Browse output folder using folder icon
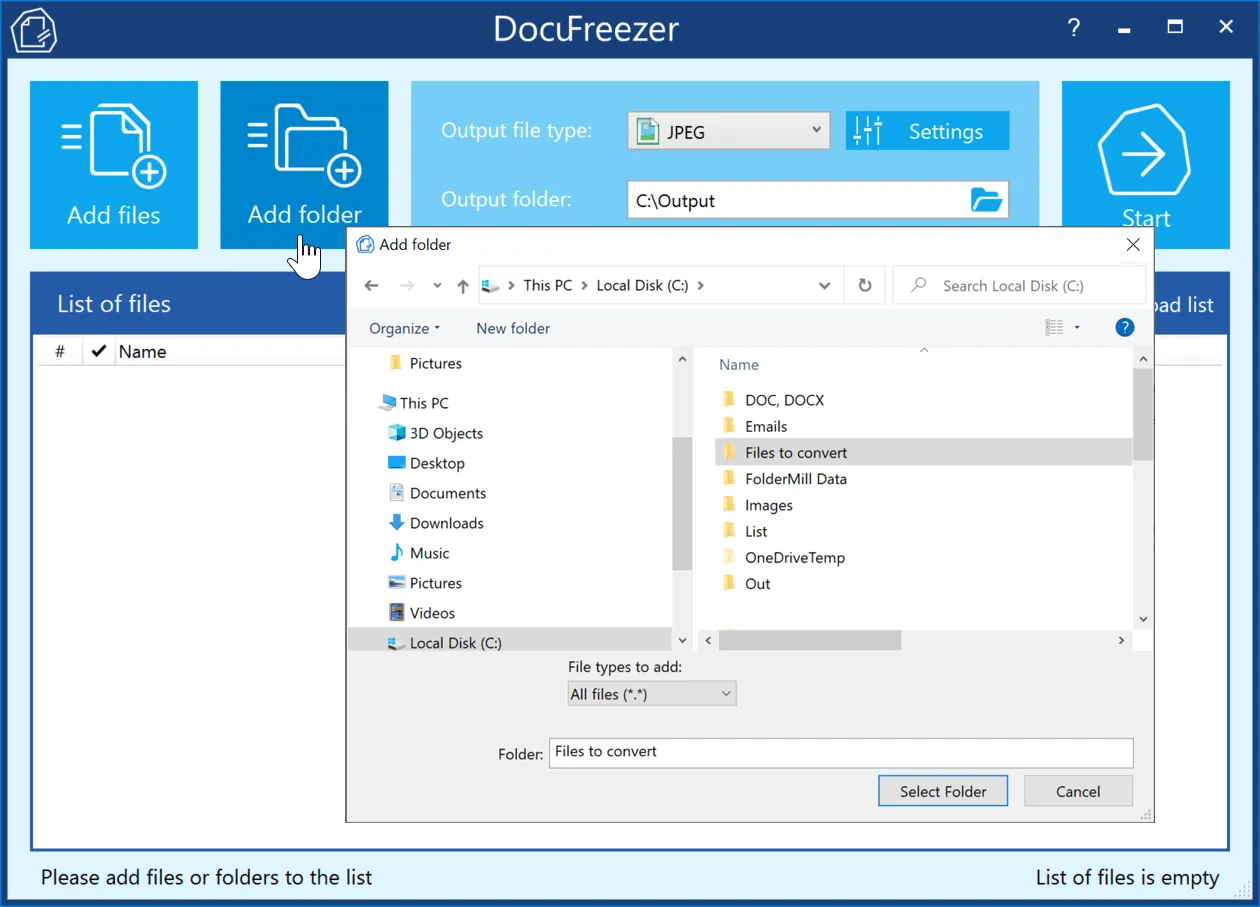Image resolution: width=1260 pixels, height=907 pixels. click(986, 200)
